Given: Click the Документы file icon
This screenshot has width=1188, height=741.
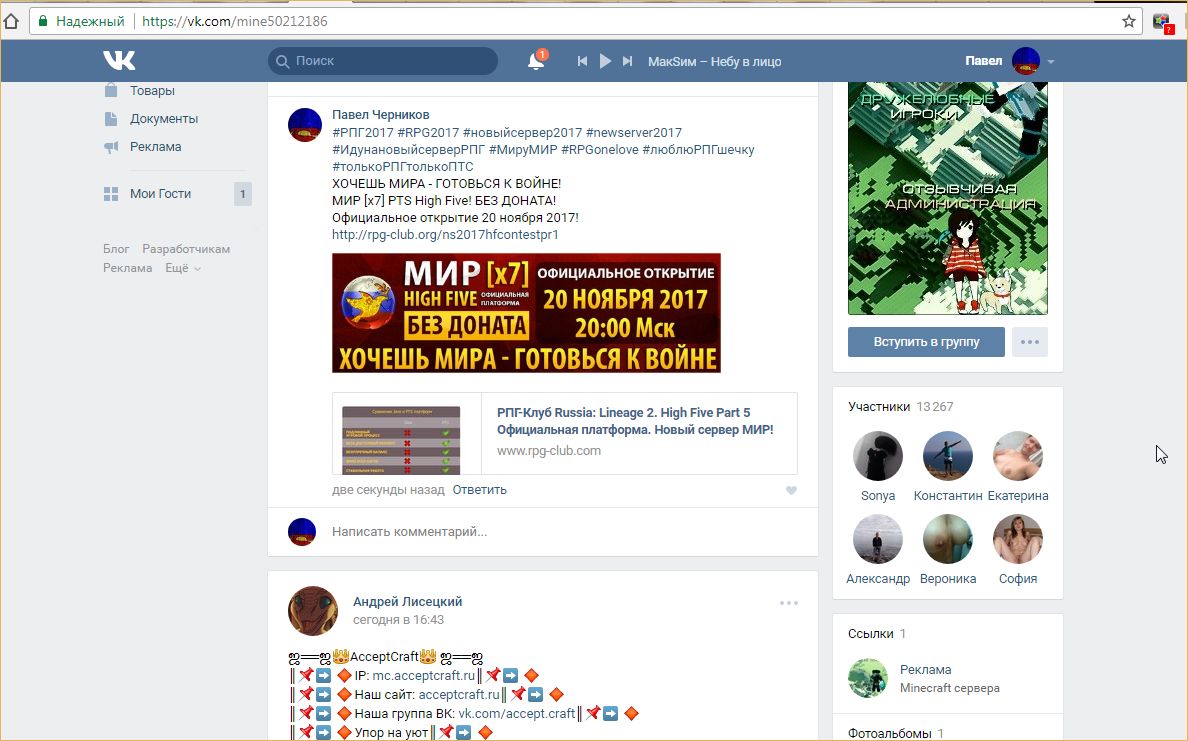Looking at the screenshot, I should point(111,118).
